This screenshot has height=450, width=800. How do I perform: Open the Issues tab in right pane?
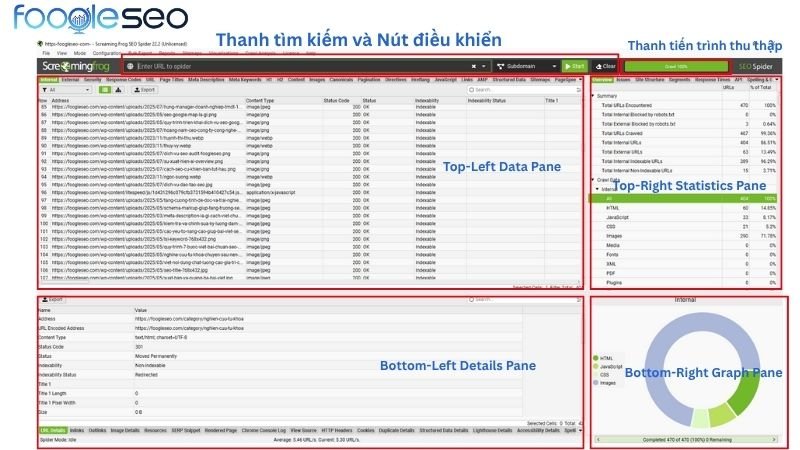coord(623,80)
